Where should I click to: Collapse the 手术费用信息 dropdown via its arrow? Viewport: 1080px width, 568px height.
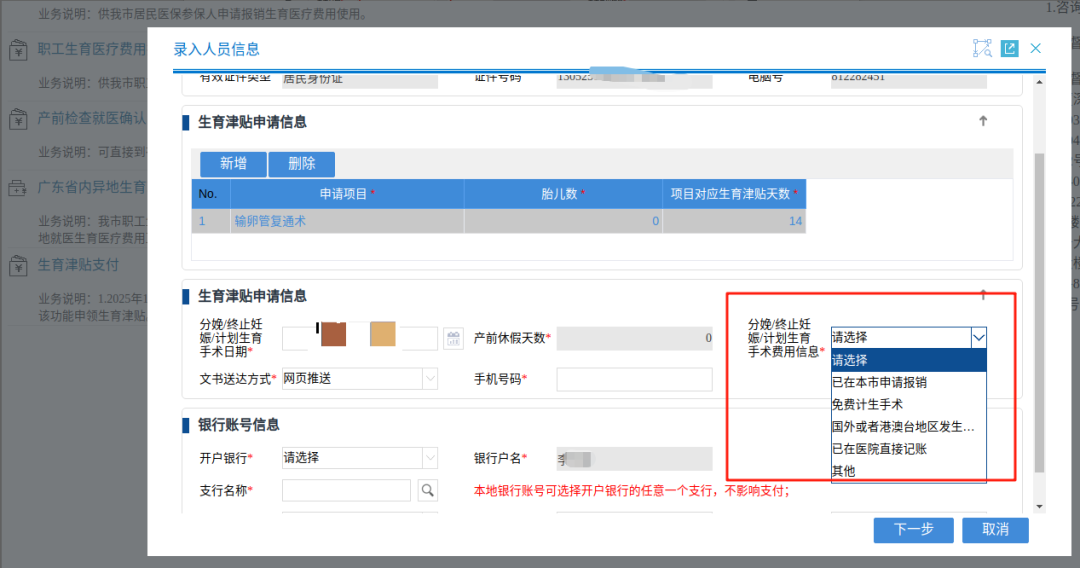coord(978,338)
